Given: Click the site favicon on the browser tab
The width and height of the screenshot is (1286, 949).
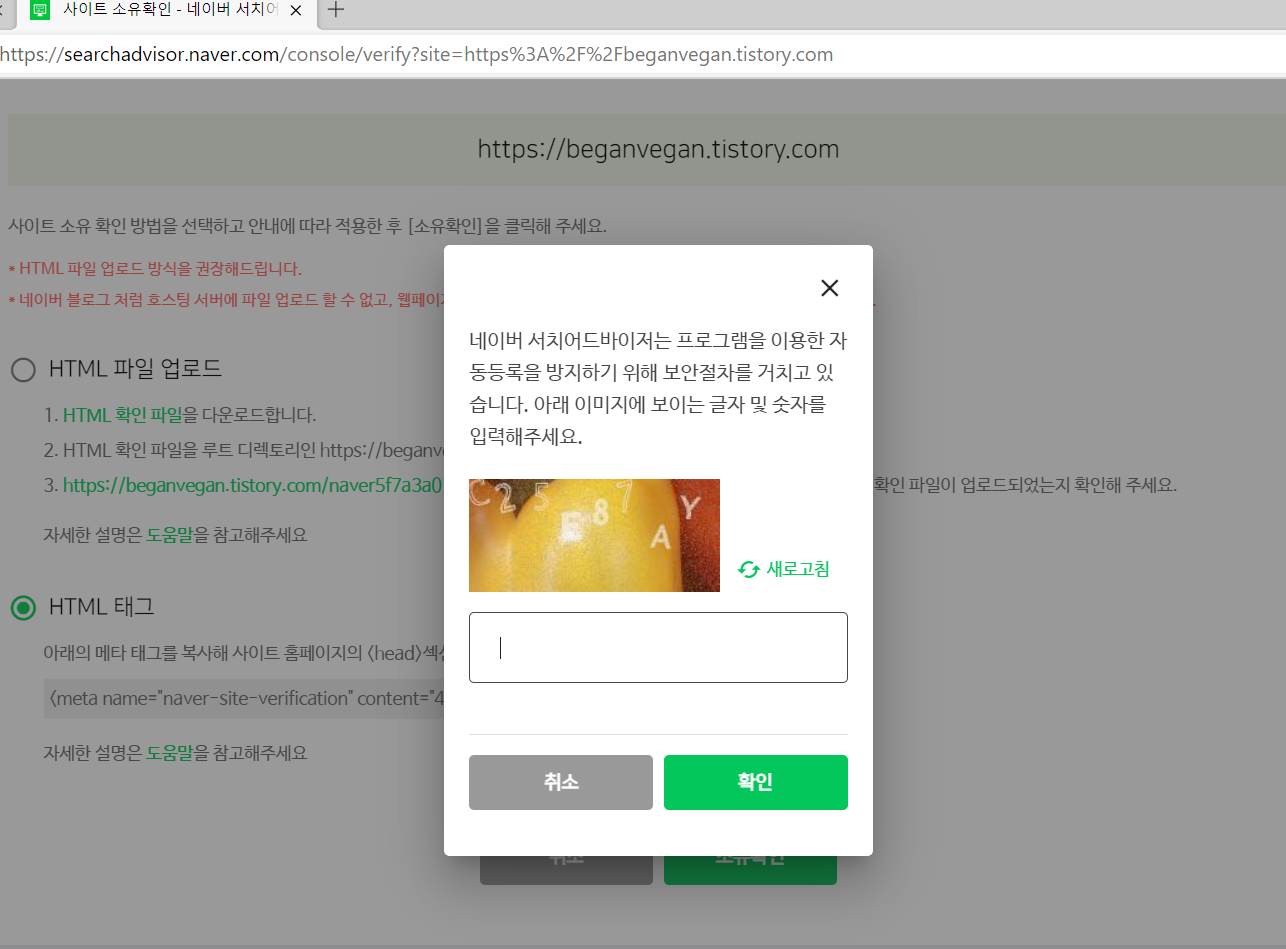Looking at the screenshot, I should coord(41,10).
